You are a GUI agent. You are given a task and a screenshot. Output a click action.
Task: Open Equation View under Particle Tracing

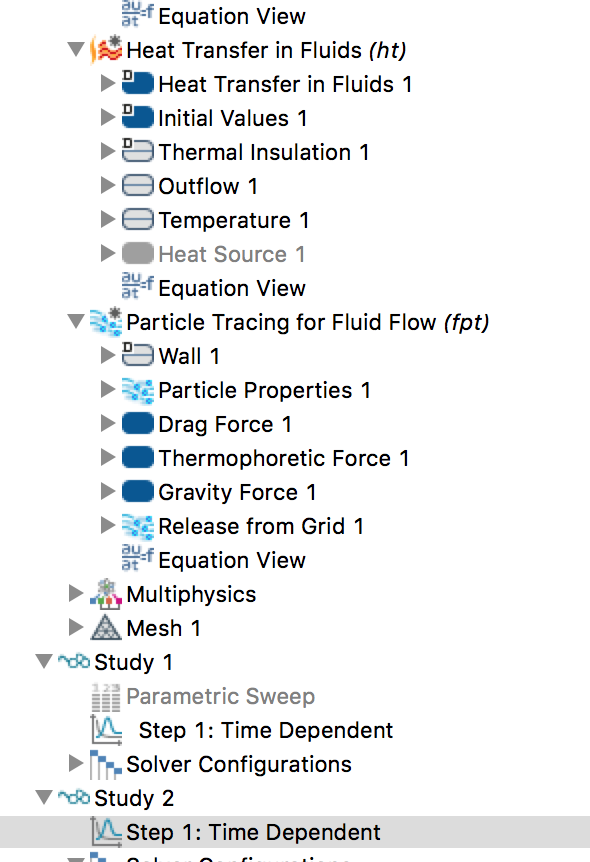coord(231,560)
